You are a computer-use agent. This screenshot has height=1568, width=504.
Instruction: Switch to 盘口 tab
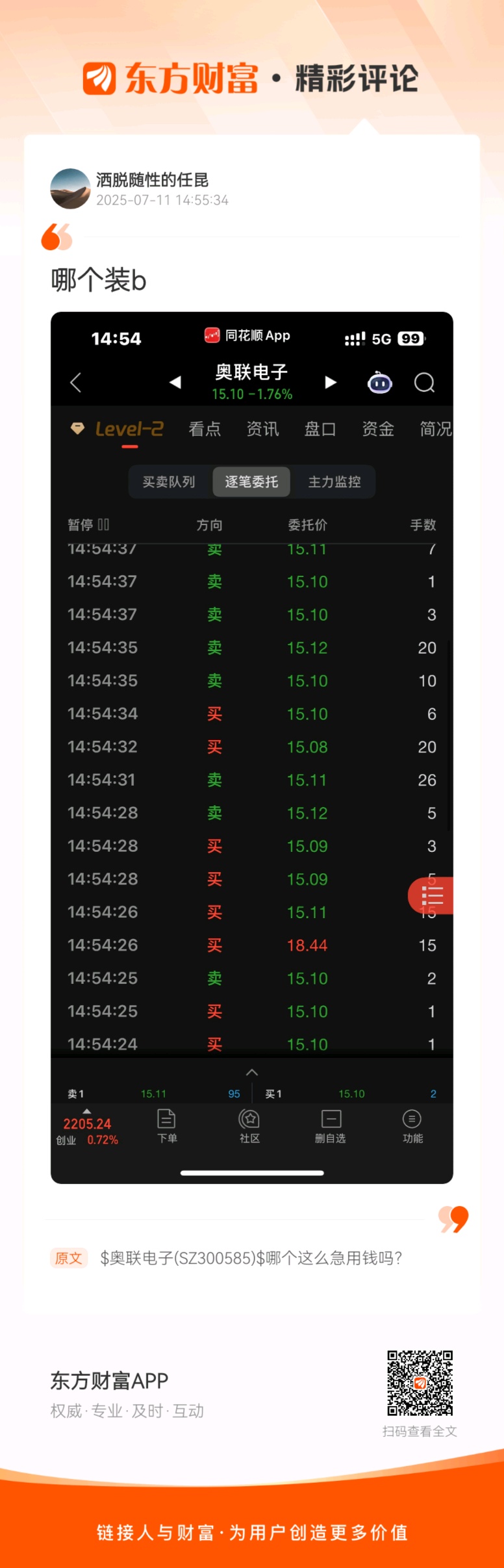tap(320, 429)
